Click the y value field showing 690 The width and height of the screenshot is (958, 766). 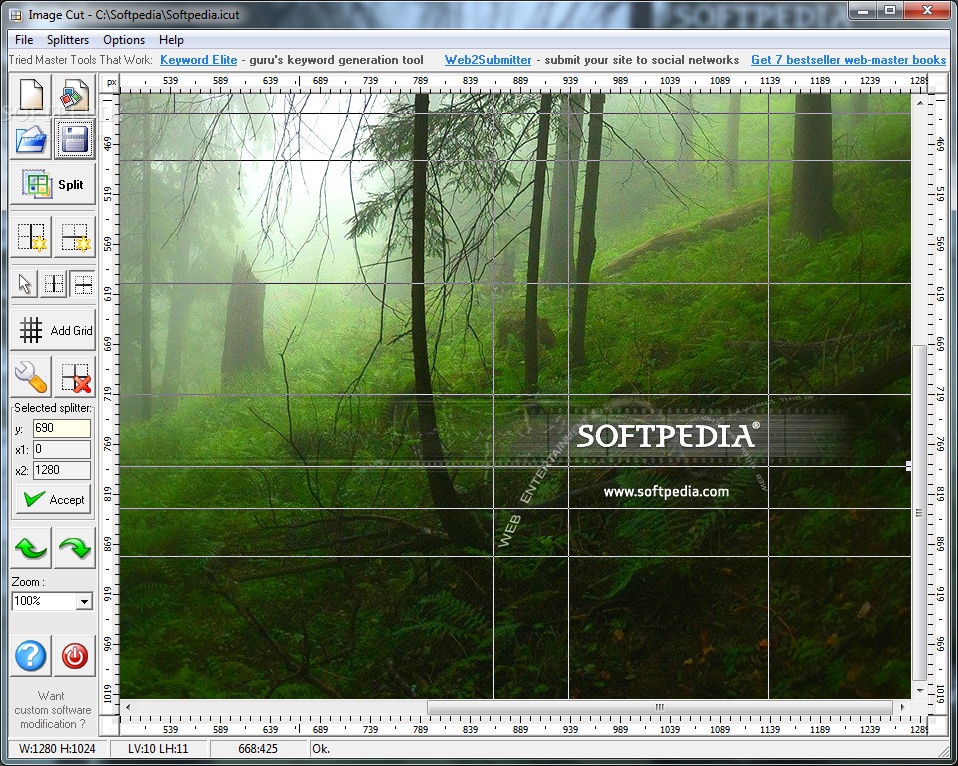(62, 428)
